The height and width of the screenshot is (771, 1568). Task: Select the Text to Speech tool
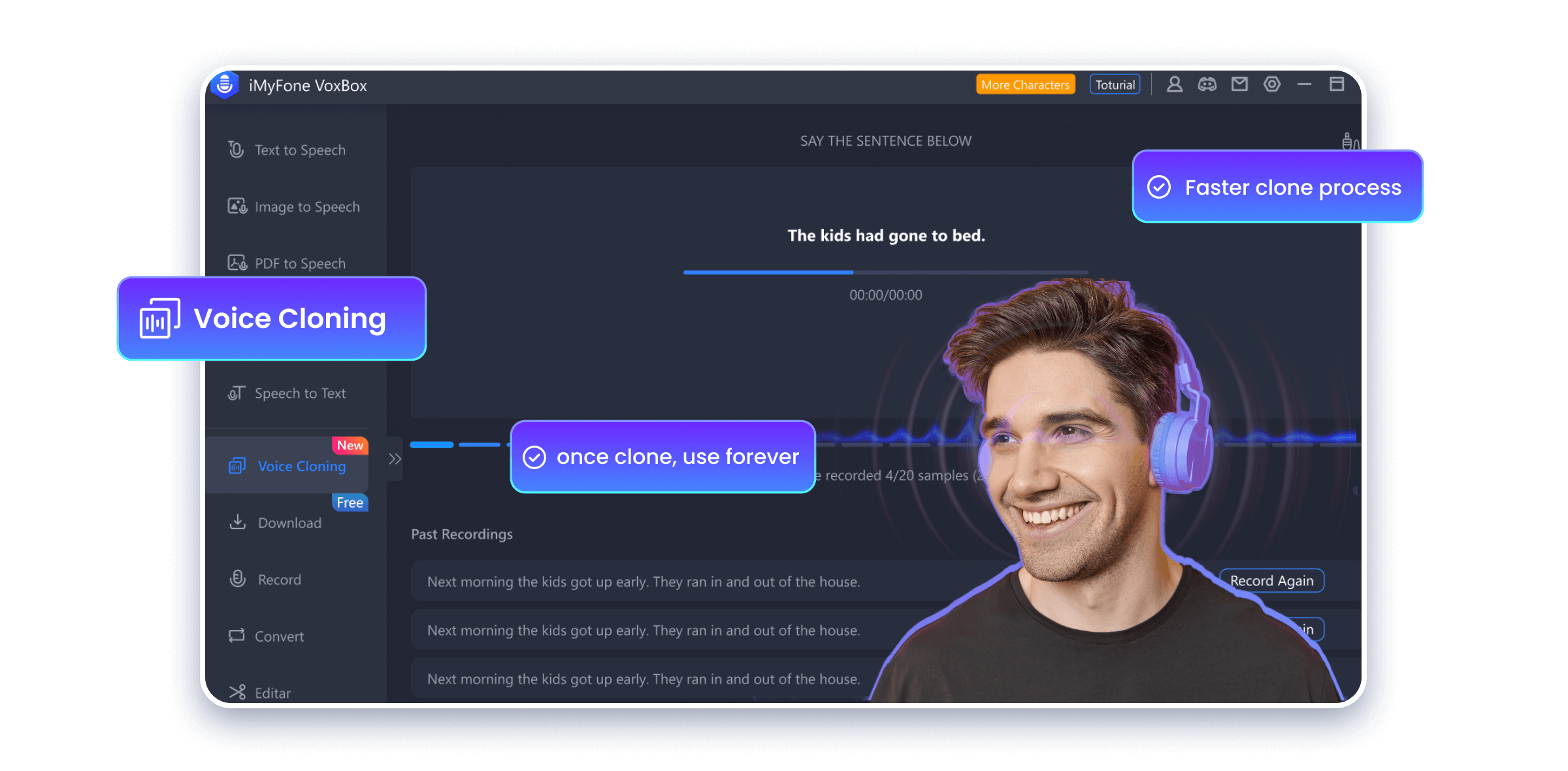click(x=300, y=150)
